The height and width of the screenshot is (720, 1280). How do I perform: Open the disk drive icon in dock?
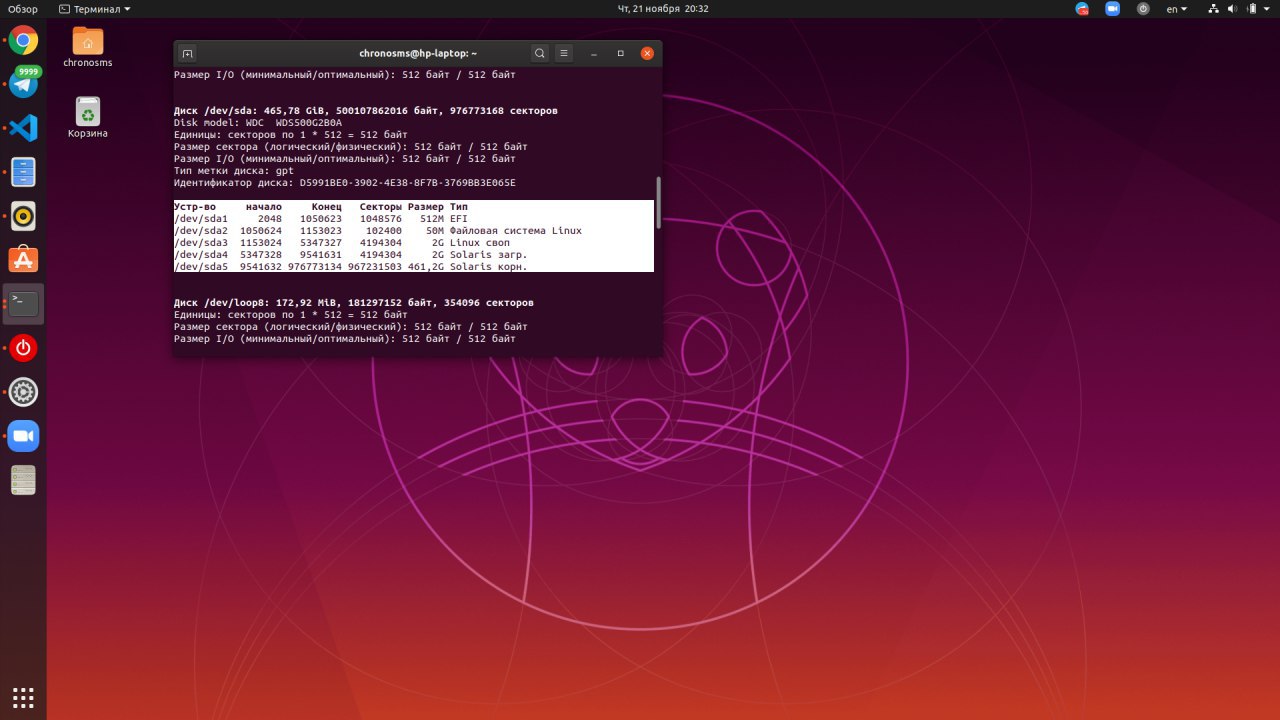pyautogui.click(x=23, y=480)
